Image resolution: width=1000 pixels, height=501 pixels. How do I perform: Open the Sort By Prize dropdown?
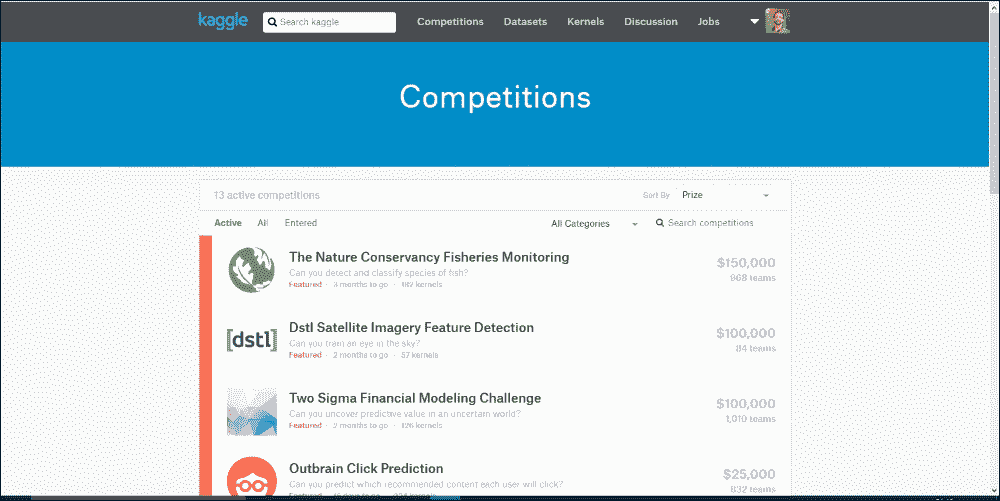click(726, 195)
